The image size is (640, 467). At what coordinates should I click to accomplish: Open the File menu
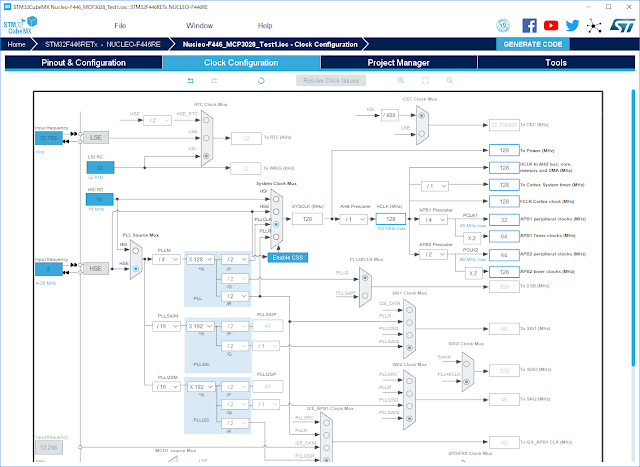point(120,26)
